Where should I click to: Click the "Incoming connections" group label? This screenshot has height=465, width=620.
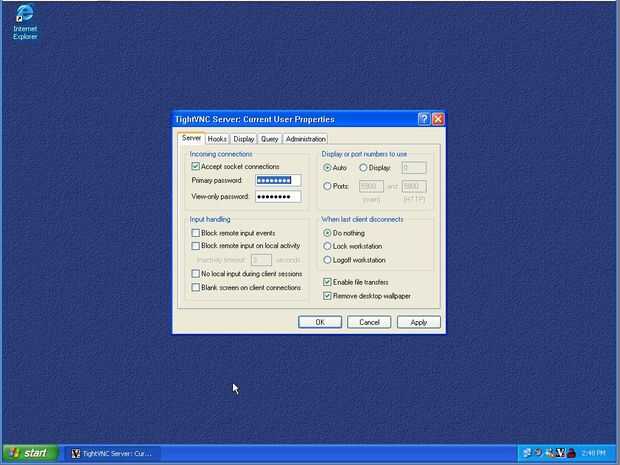pos(221,154)
